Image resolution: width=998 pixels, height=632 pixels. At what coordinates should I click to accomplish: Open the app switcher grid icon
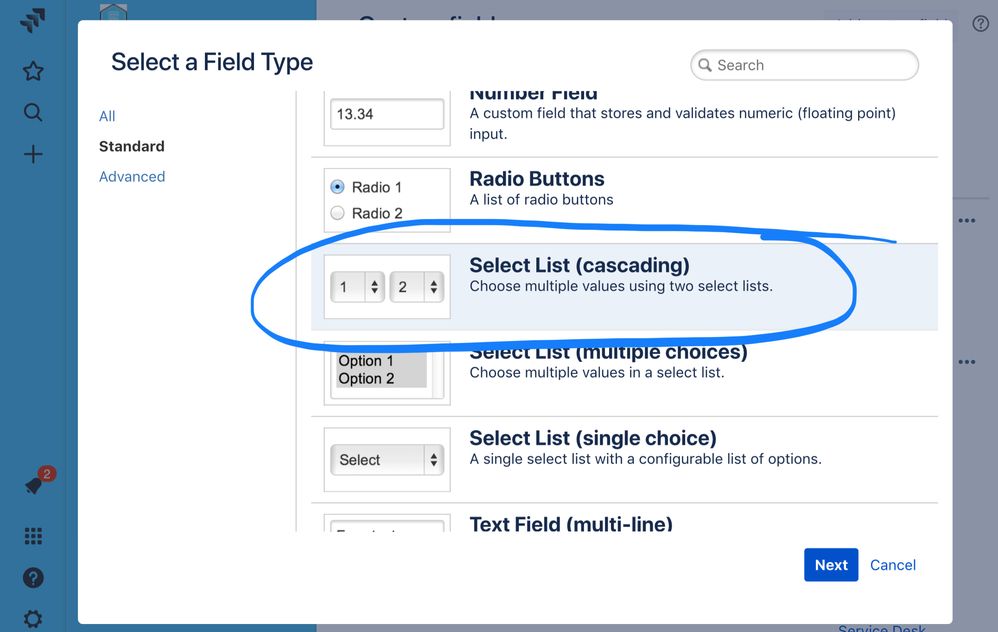click(x=33, y=536)
